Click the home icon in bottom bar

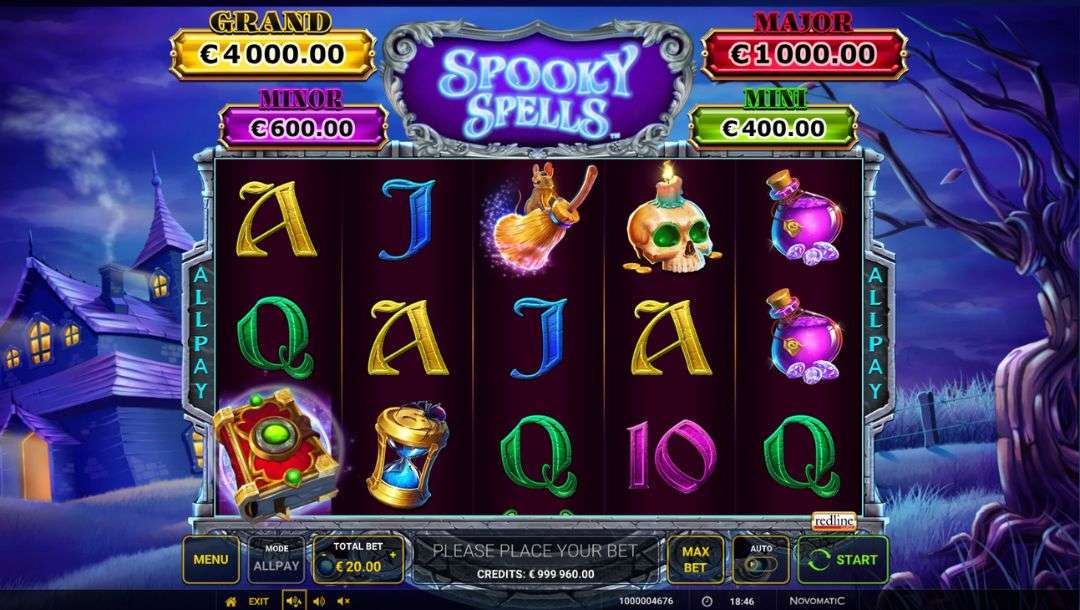pyautogui.click(x=231, y=601)
